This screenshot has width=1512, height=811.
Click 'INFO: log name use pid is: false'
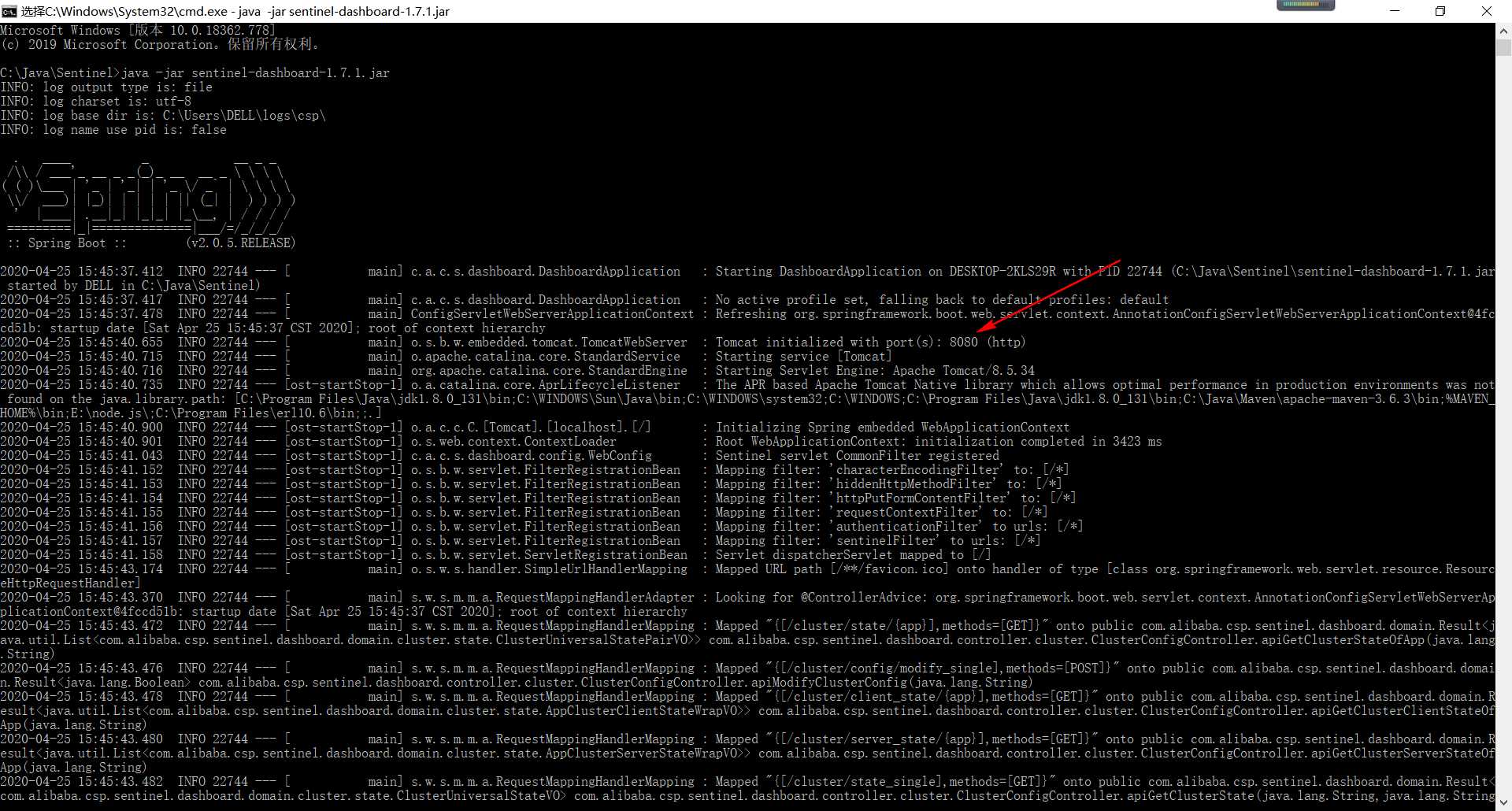coord(113,130)
